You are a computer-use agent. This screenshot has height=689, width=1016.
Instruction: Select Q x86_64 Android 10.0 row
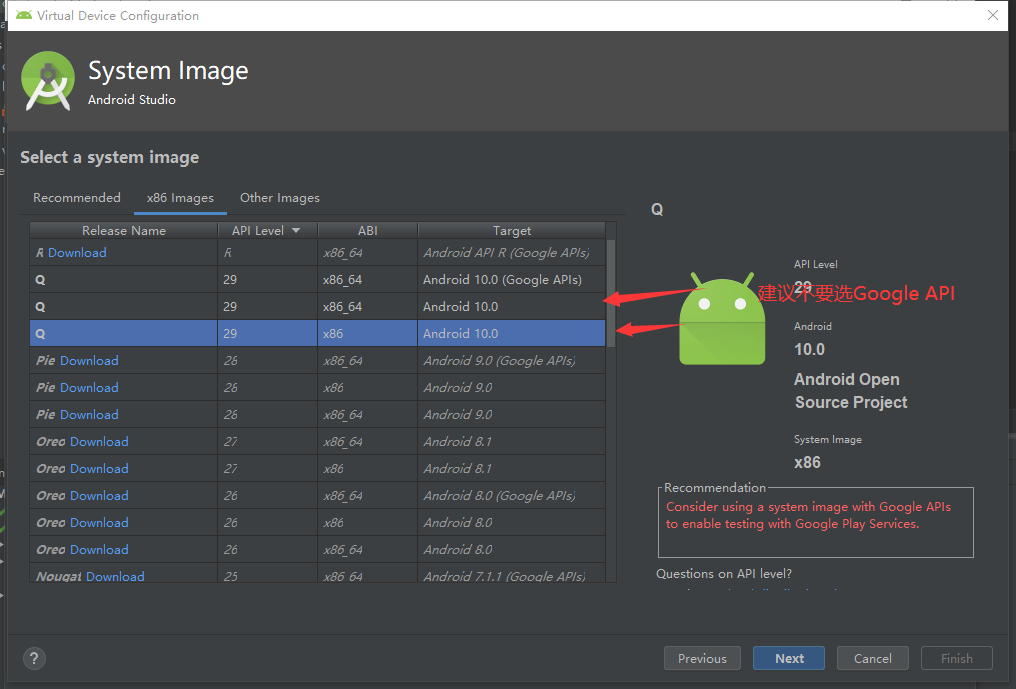tap(318, 307)
